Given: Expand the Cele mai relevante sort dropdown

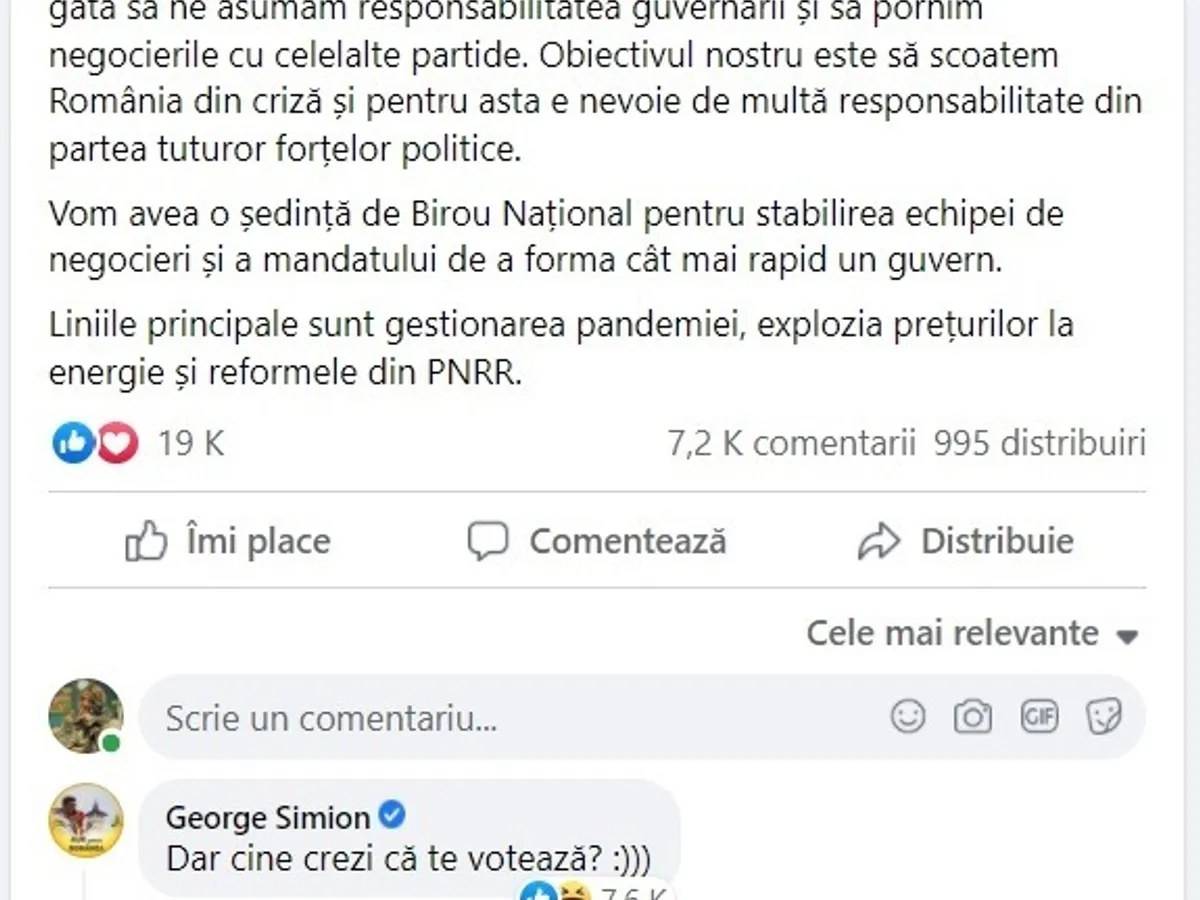Looking at the screenshot, I should click(x=971, y=633).
